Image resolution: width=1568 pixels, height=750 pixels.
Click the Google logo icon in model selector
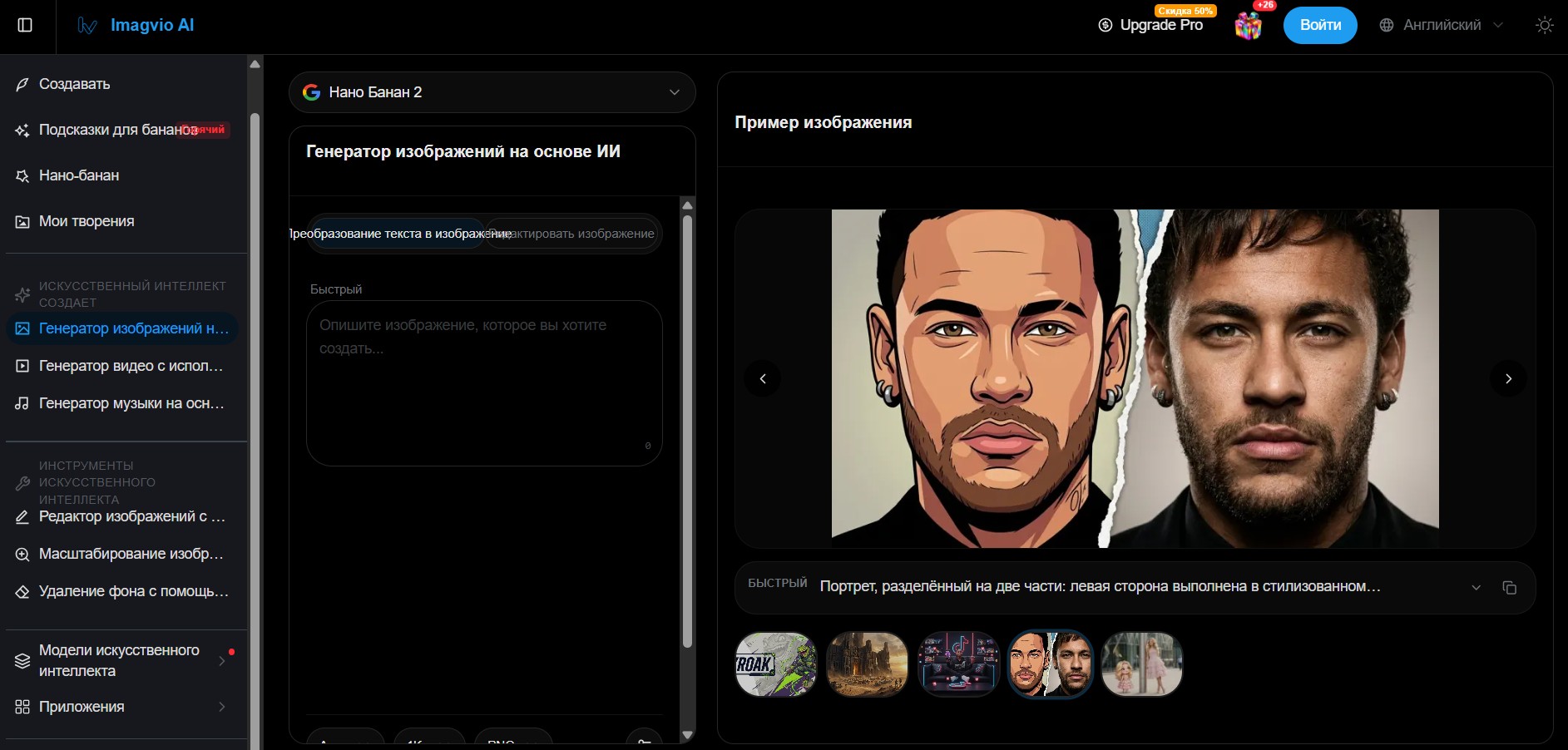click(311, 92)
